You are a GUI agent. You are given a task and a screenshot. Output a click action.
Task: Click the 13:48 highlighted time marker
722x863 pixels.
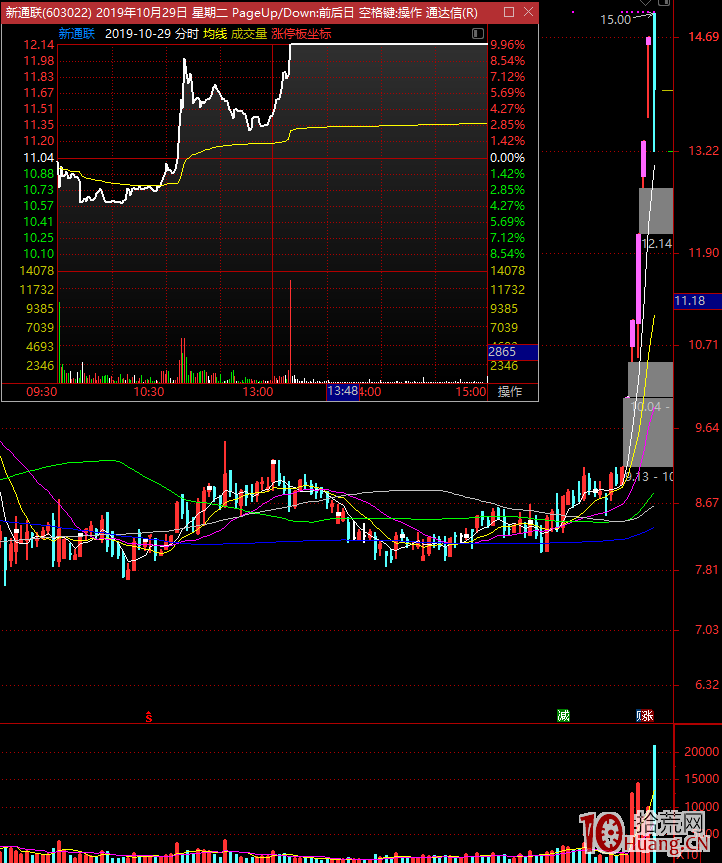point(342,391)
